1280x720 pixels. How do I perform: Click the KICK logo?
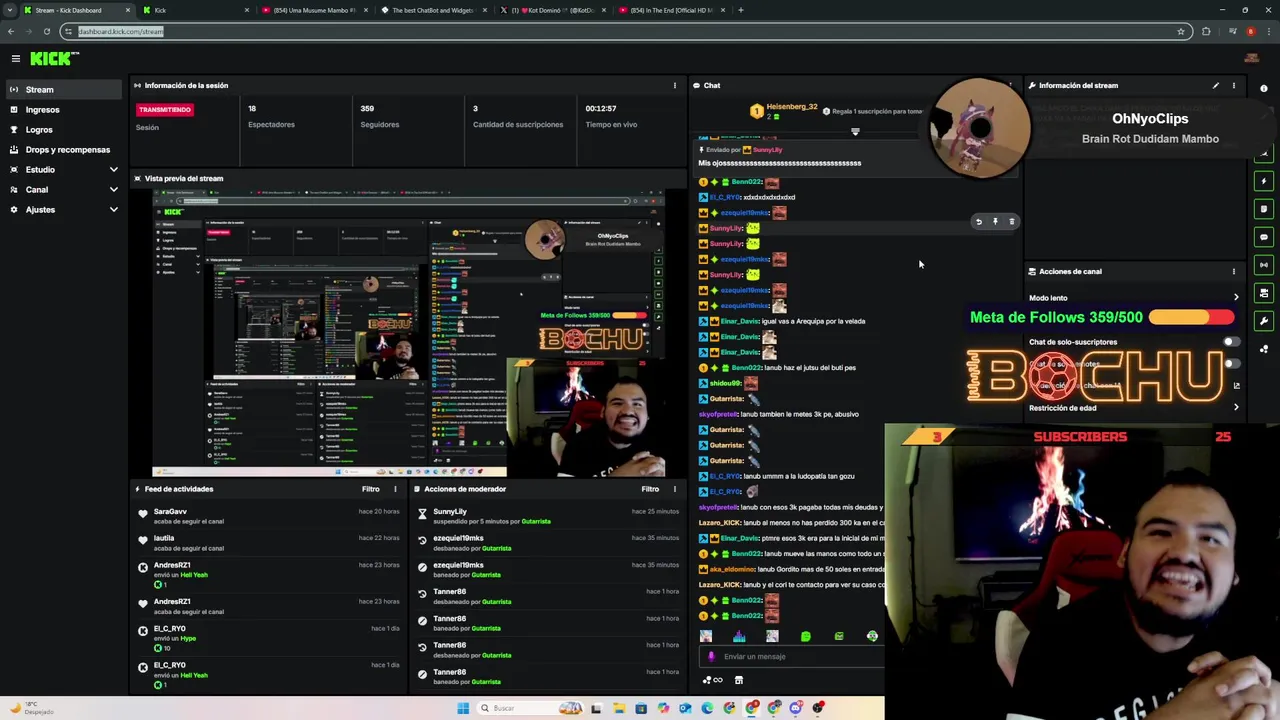pyautogui.click(x=52, y=59)
